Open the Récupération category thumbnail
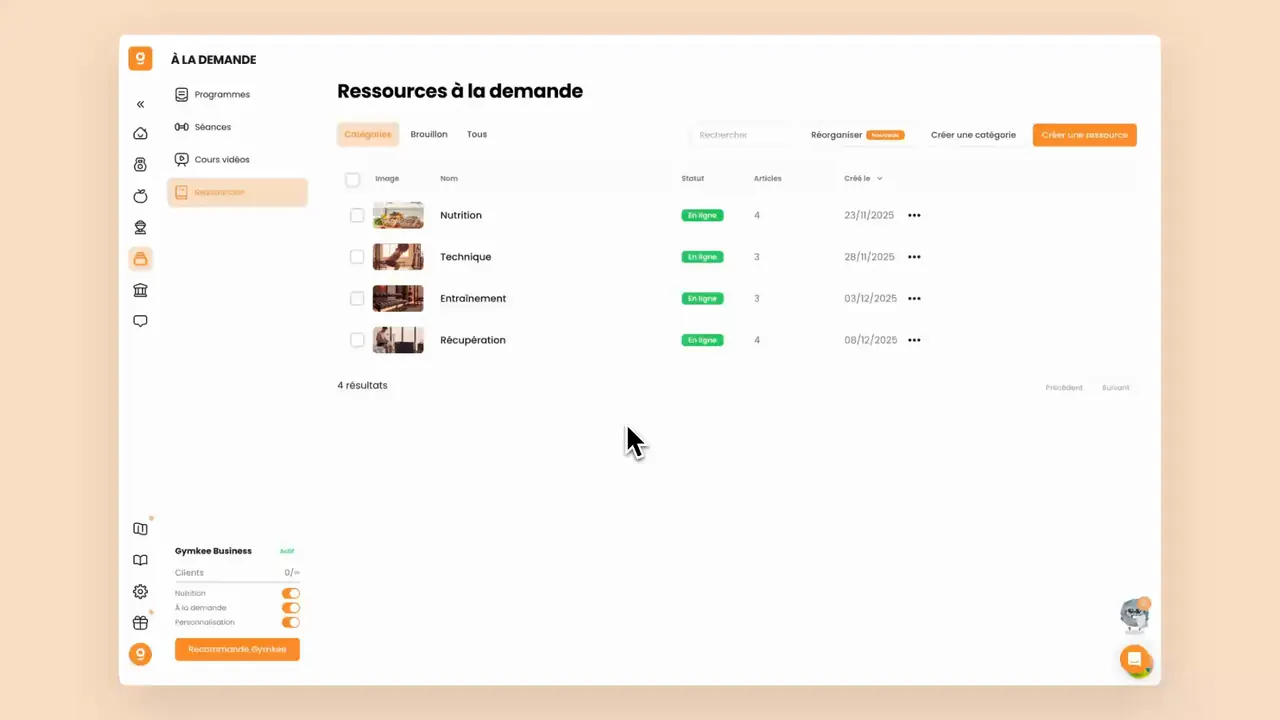 (x=398, y=340)
